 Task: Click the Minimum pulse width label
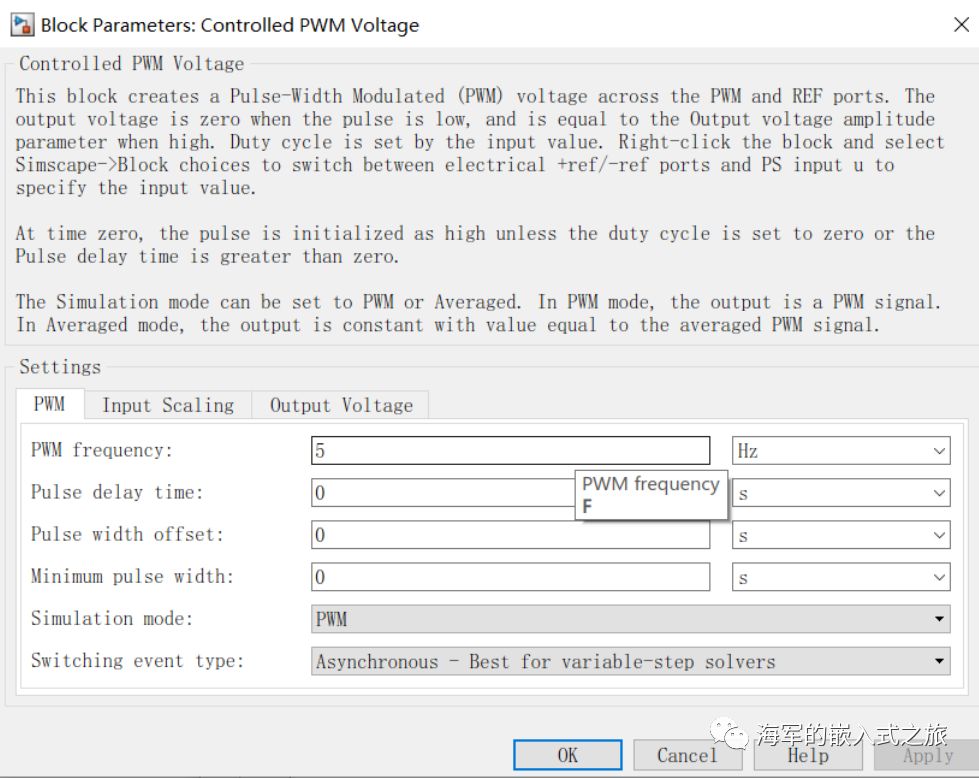click(132, 576)
